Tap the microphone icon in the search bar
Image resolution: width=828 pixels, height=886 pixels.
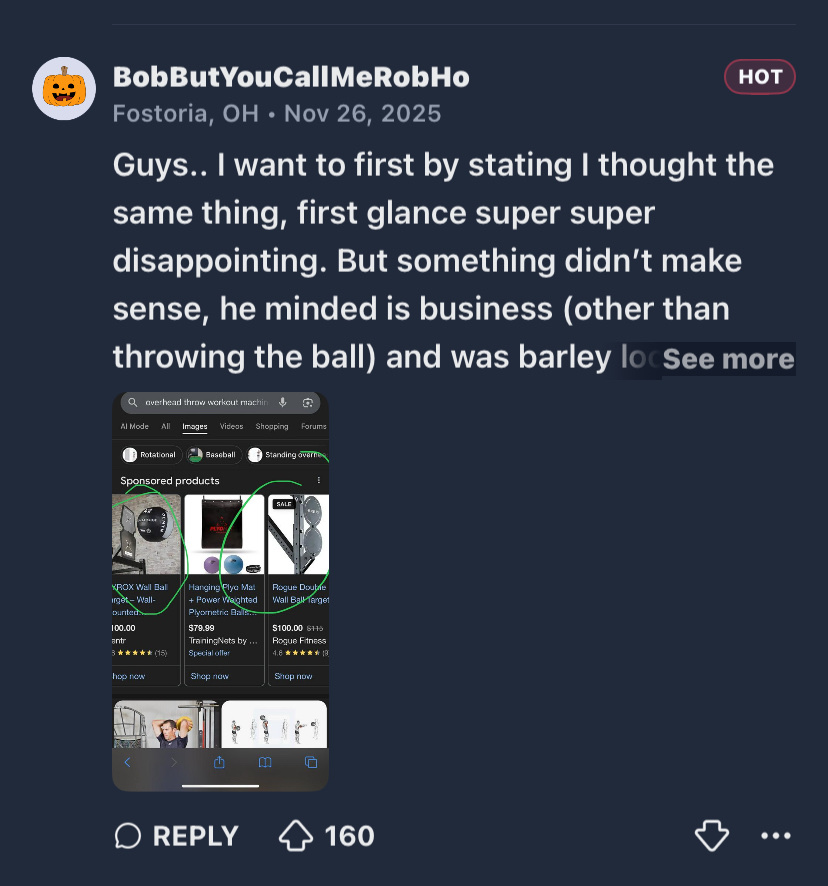point(283,402)
